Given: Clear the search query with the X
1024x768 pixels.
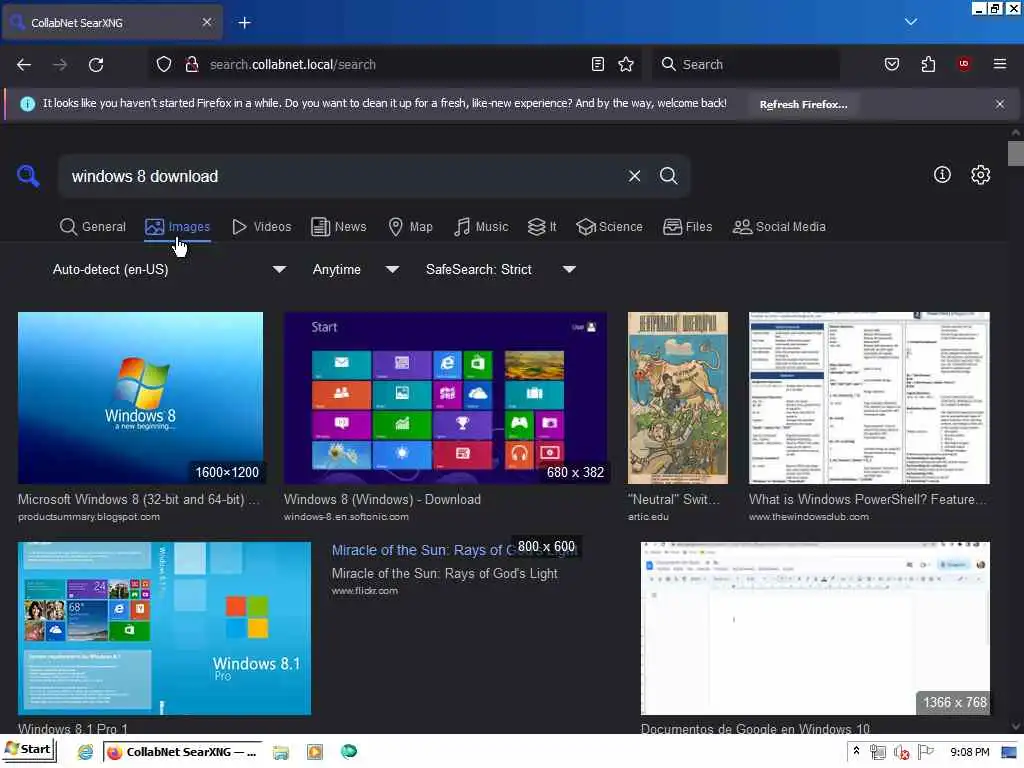Looking at the screenshot, I should [634, 176].
